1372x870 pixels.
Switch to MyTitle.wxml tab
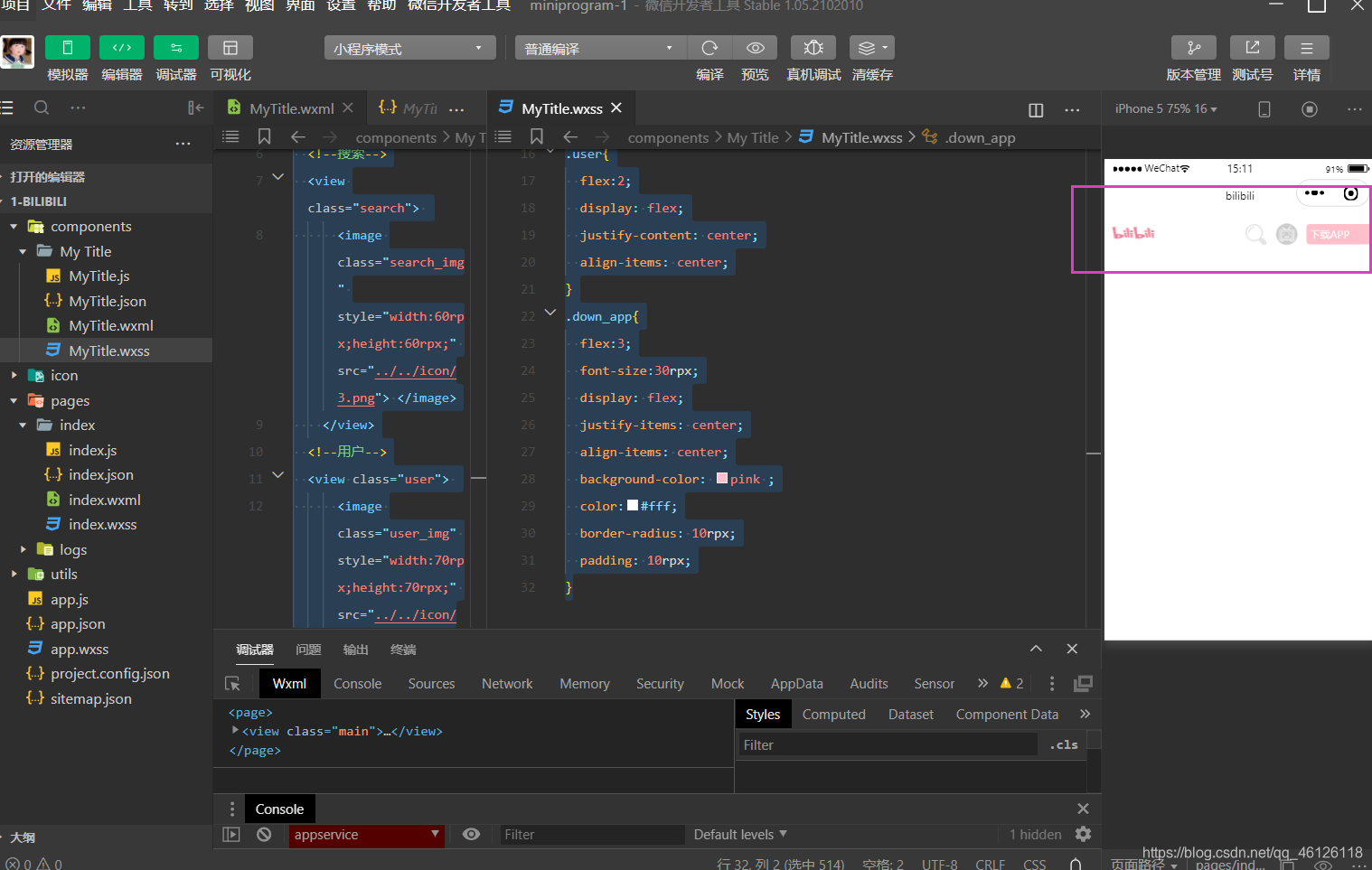(291, 108)
